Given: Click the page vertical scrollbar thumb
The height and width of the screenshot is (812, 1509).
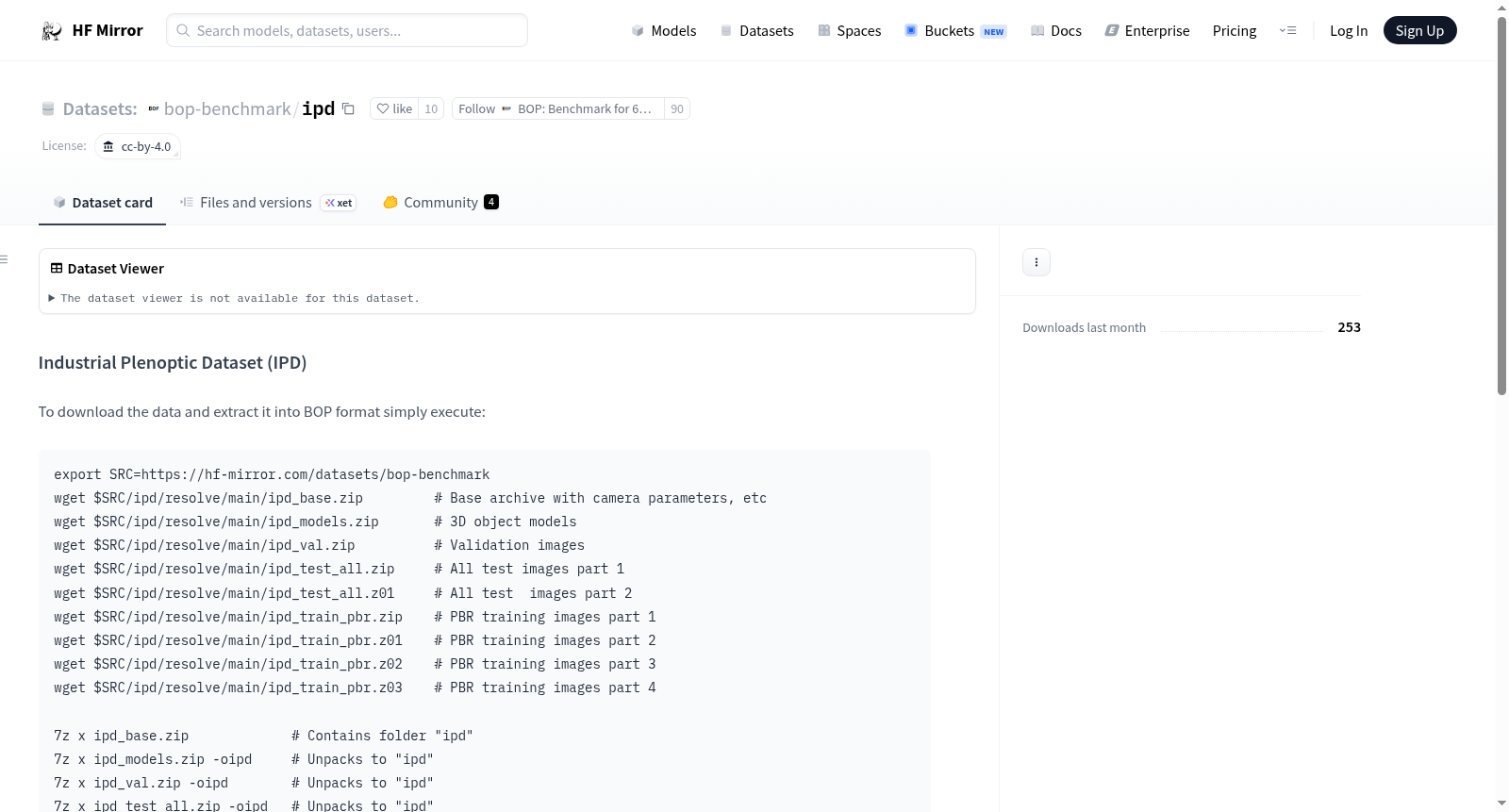Looking at the screenshot, I should point(1502,207).
